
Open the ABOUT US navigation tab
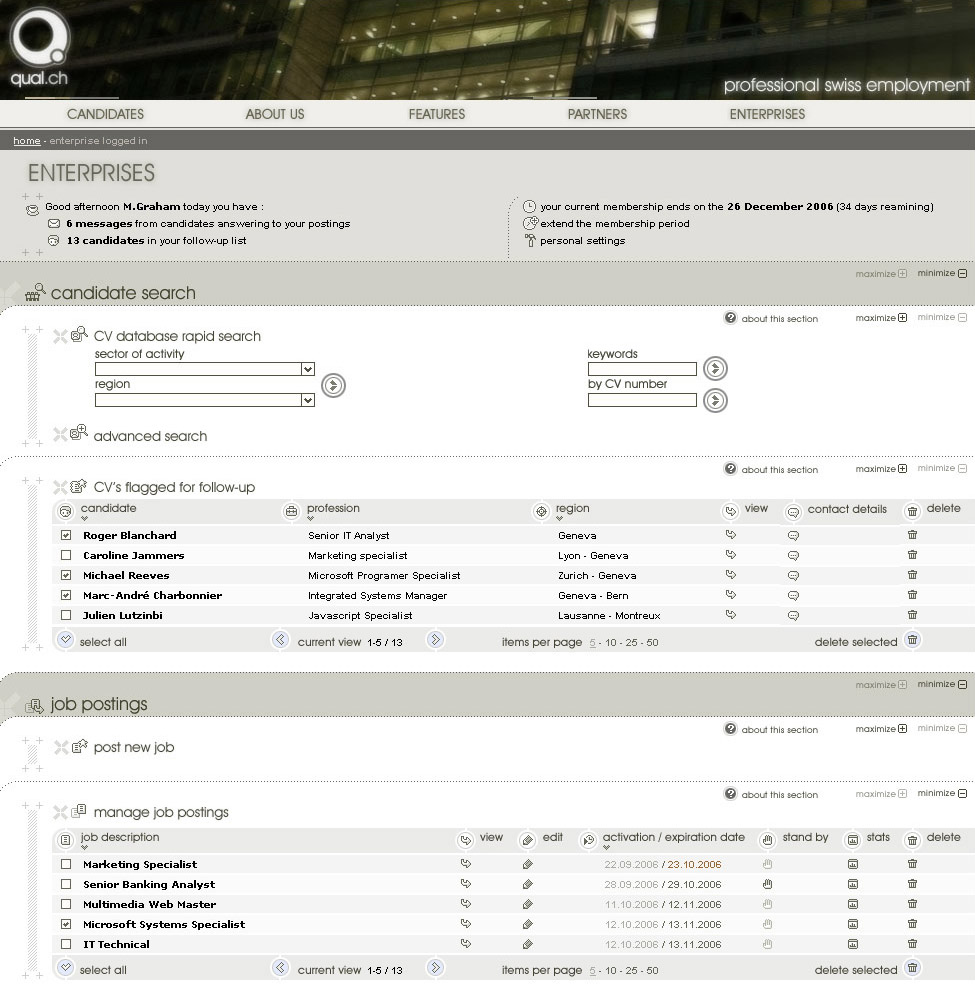click(275, 115)
